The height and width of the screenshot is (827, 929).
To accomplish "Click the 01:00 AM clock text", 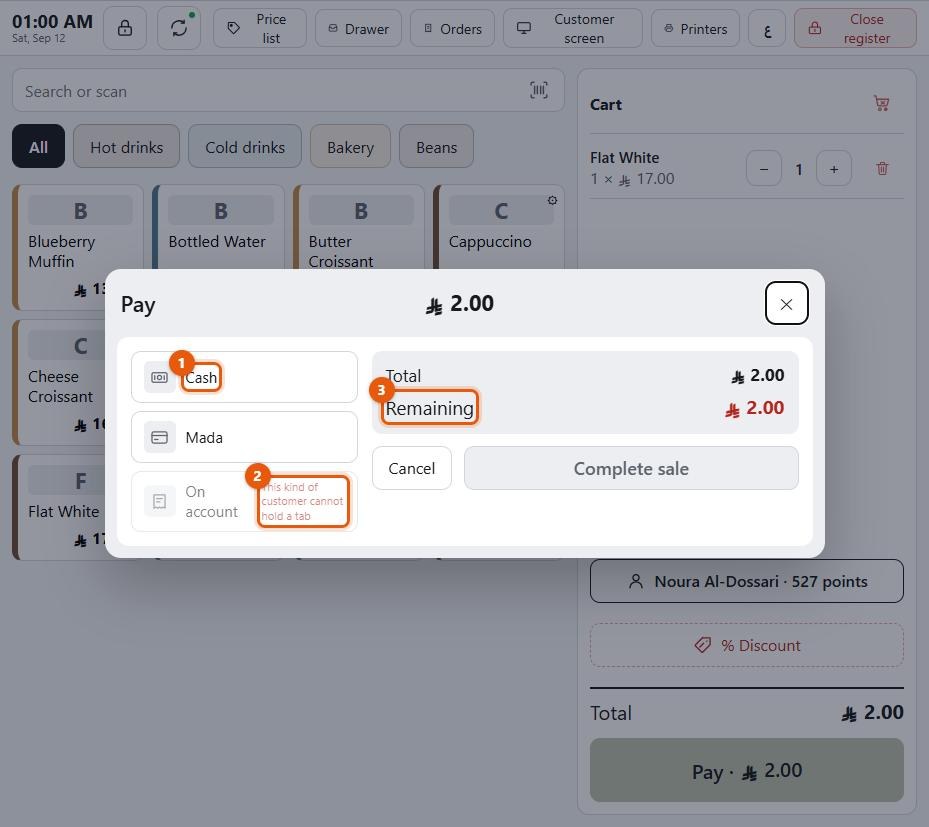I will click(x=52, y=21).
